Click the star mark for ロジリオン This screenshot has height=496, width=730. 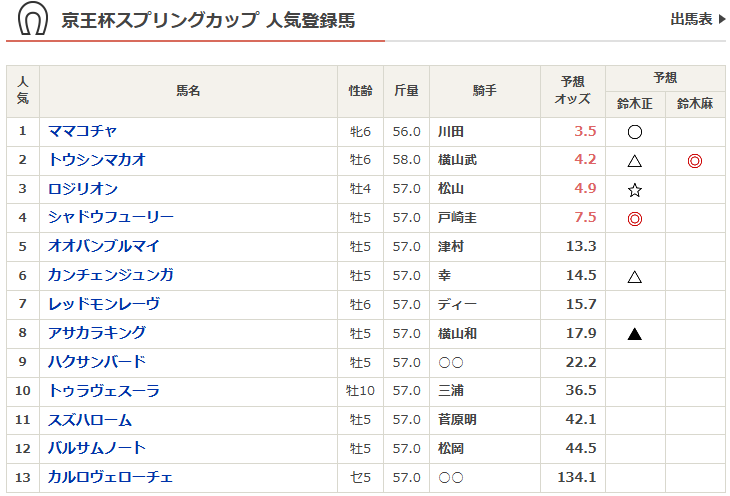(634, 189)
